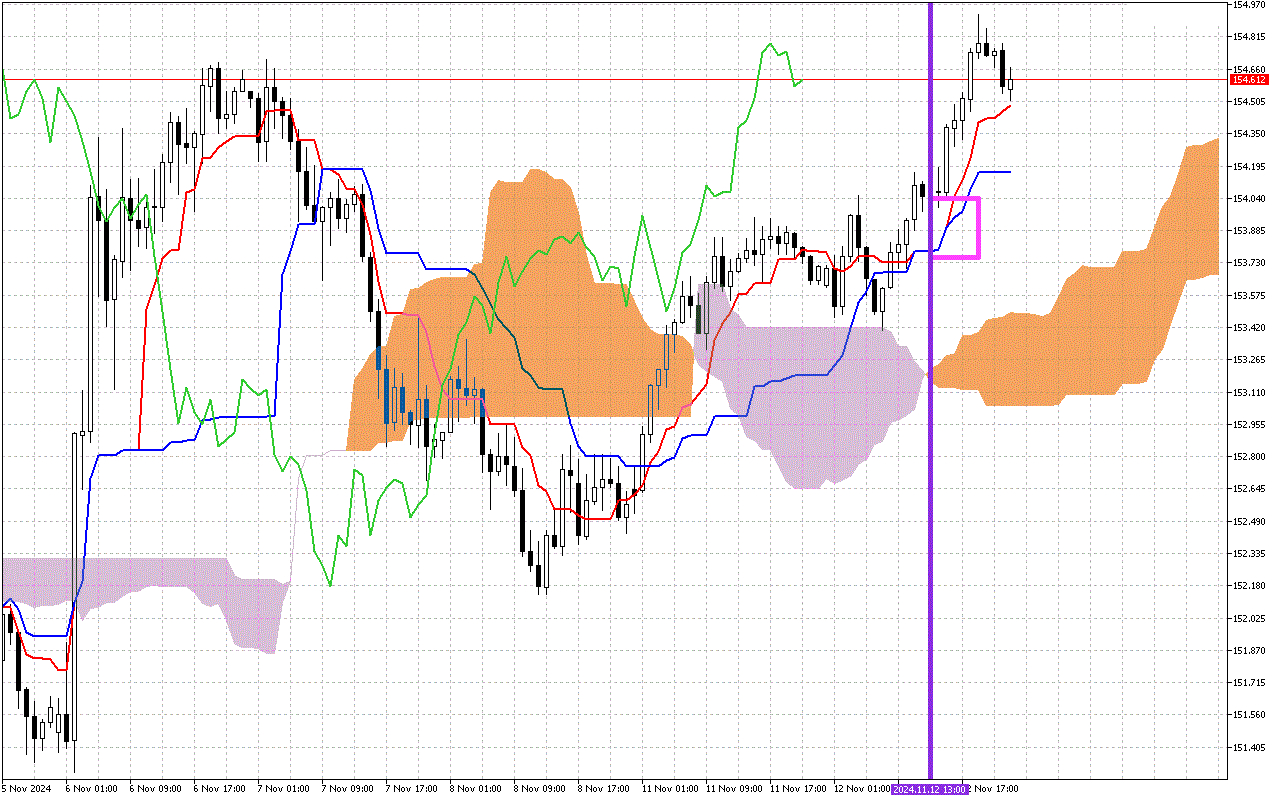Click the 6 Nov 01:00 time label

pos(90,789)
